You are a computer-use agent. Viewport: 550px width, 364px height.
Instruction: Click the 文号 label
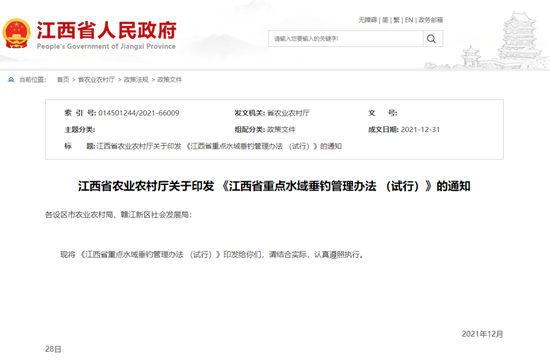(x=383, y=113)
